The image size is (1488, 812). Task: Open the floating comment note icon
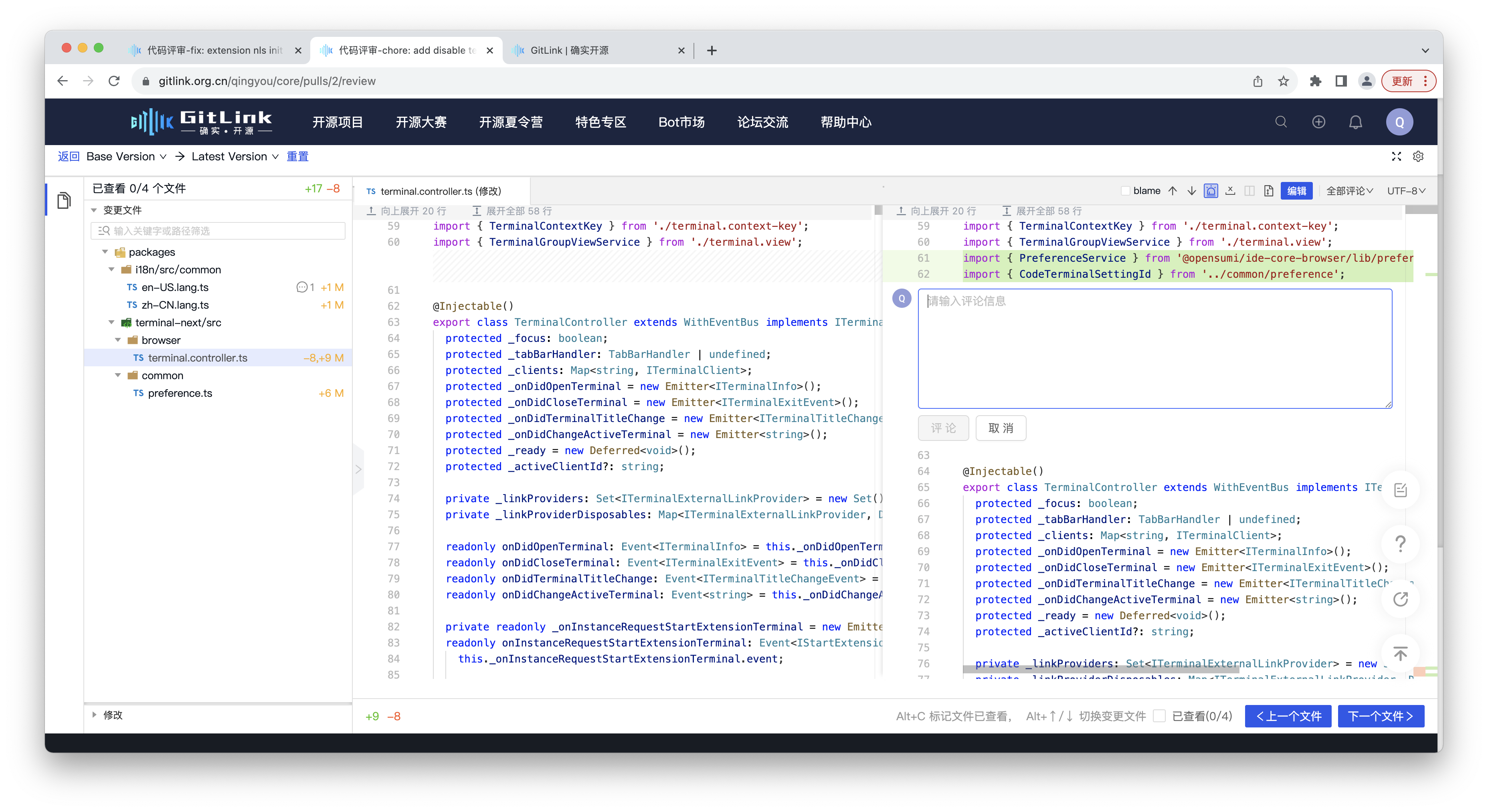pos(1400,489)
